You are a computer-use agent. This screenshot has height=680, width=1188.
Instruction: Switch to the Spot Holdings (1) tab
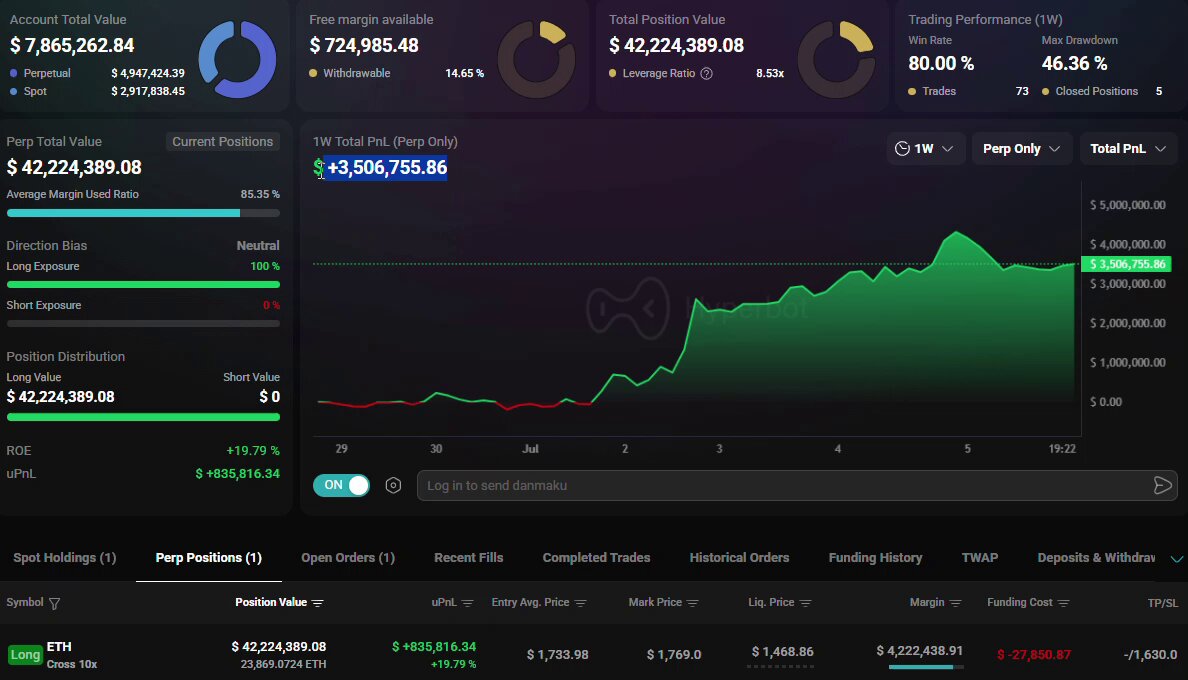point(64,557)
